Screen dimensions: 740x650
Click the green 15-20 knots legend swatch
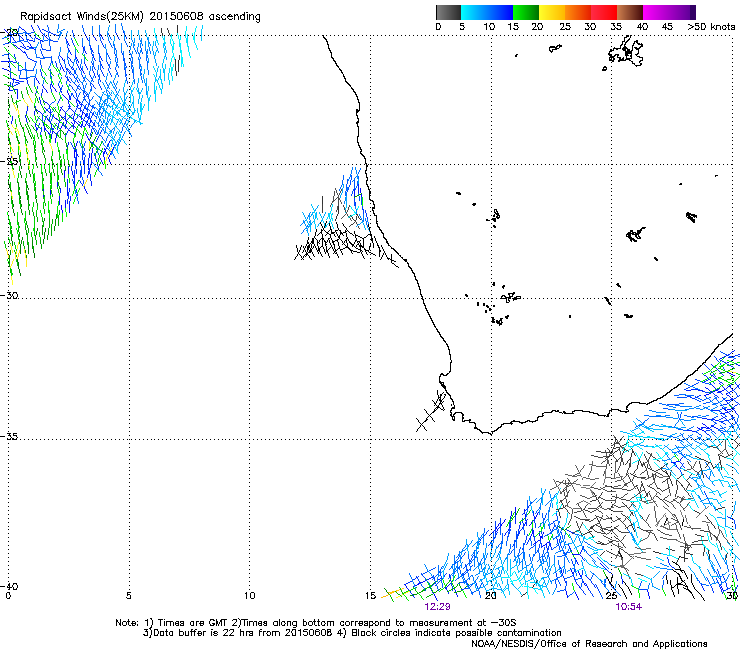point(526,12)
